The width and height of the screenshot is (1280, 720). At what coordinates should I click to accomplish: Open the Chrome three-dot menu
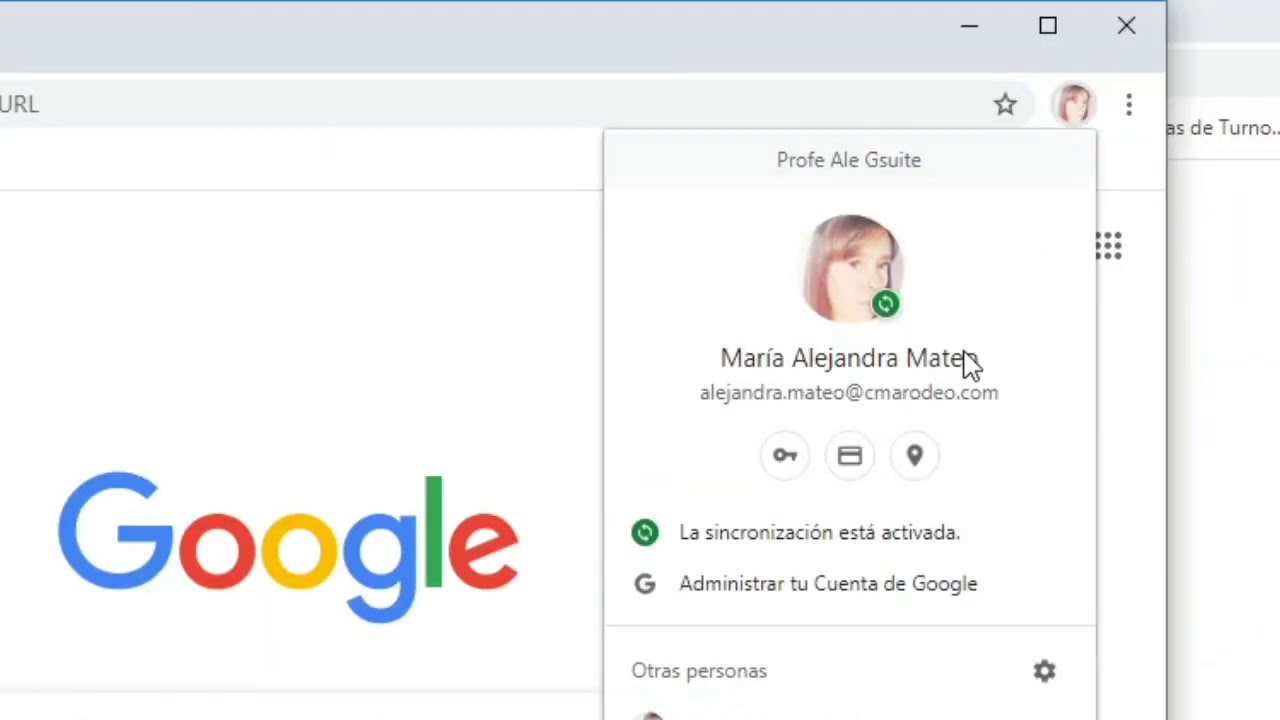click(1129, 104)
